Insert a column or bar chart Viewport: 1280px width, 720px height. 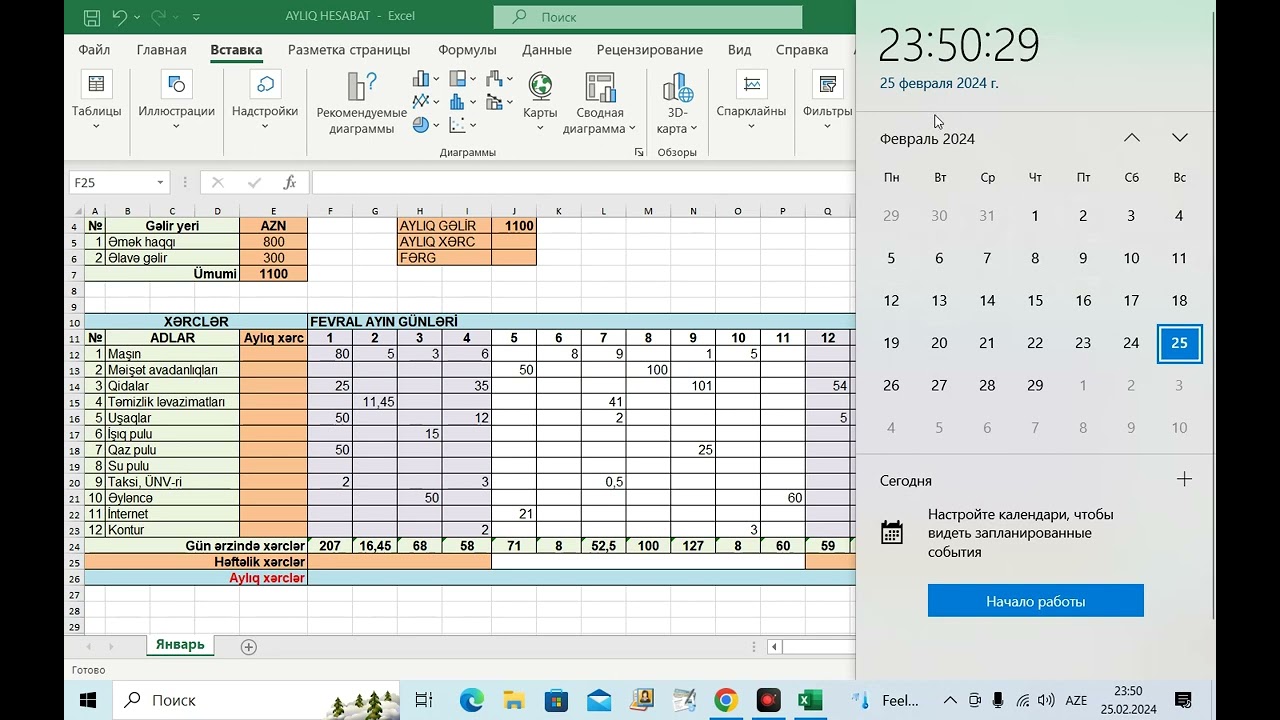click(x=421, y=79)
